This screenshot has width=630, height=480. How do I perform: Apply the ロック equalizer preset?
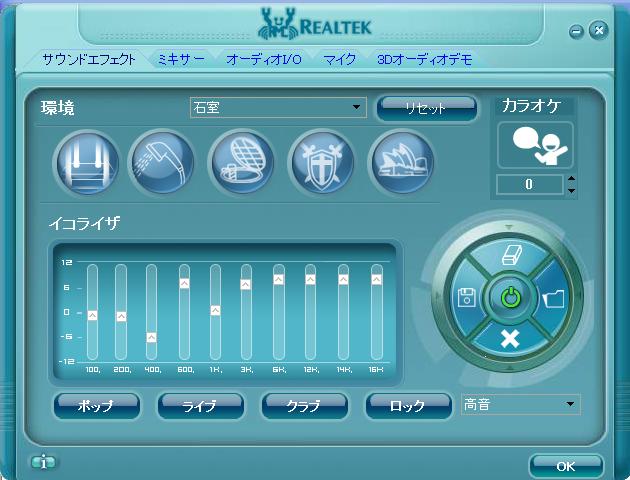click(408, 406)
